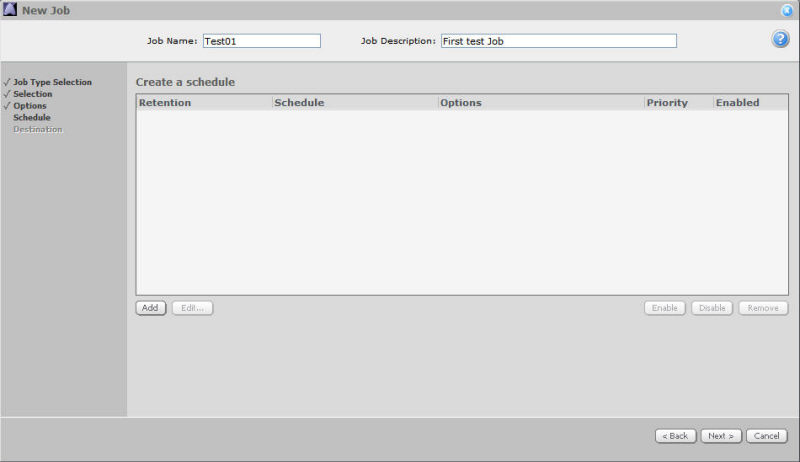Sort by the Retention column header
Image resolution: width=800 pixels, height=462 pixels.
tap(165, 103)
